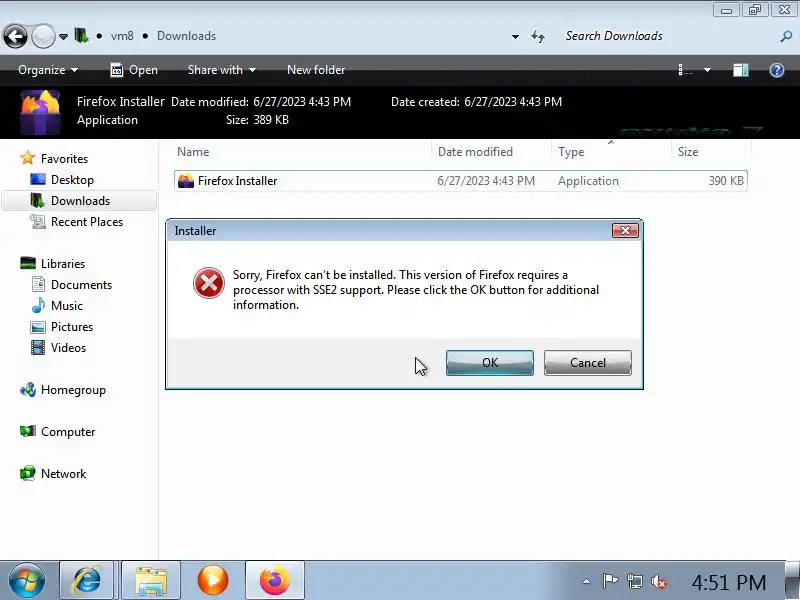Click the muted volume tray icon
The height and width of the screenshot is (600, 800).
659,581
